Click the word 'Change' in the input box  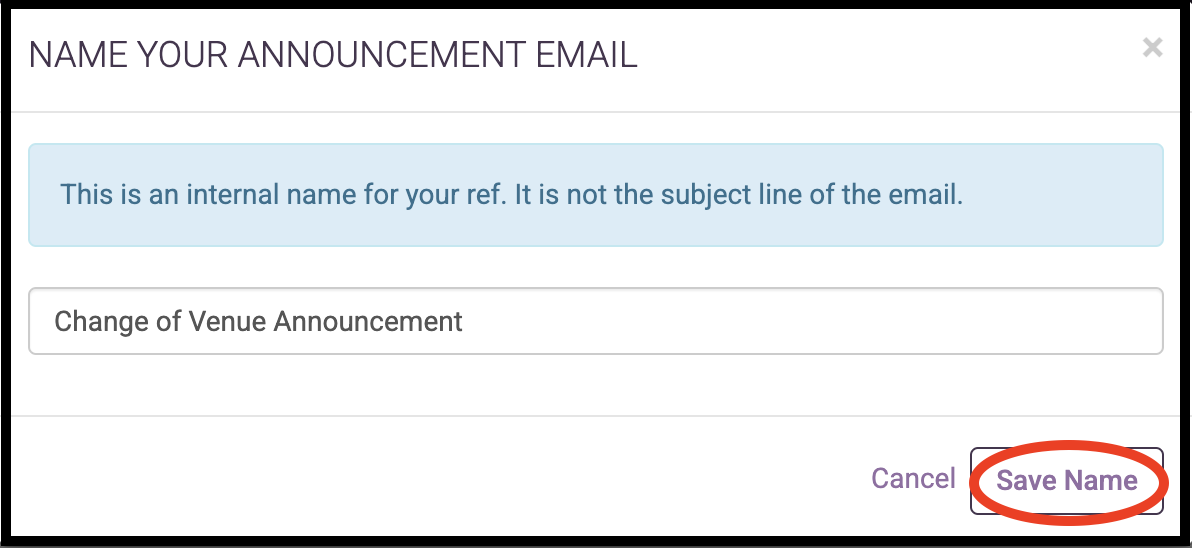[x=93, y=321]
